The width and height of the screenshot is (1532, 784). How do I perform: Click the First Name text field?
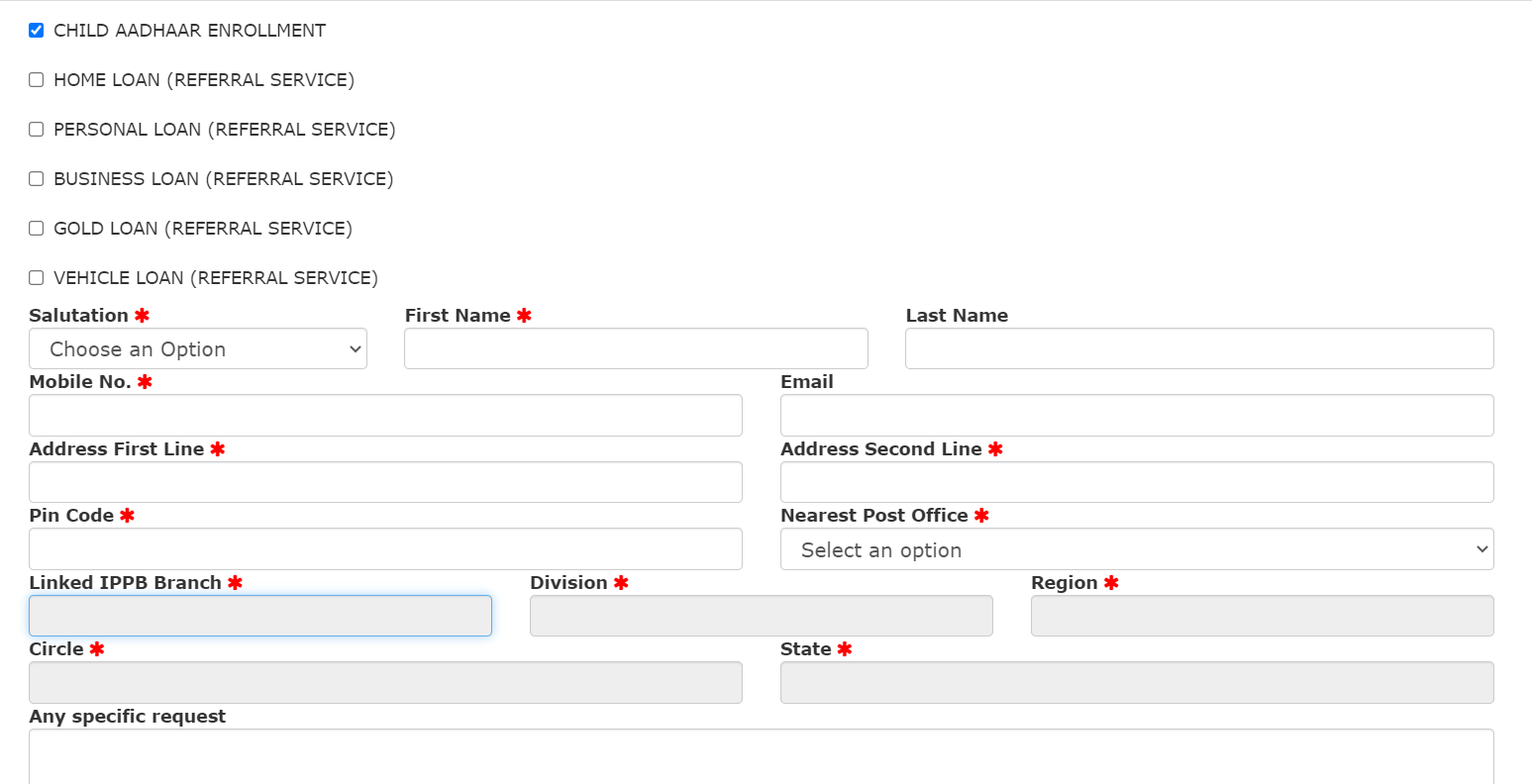(x=636, y=349)
